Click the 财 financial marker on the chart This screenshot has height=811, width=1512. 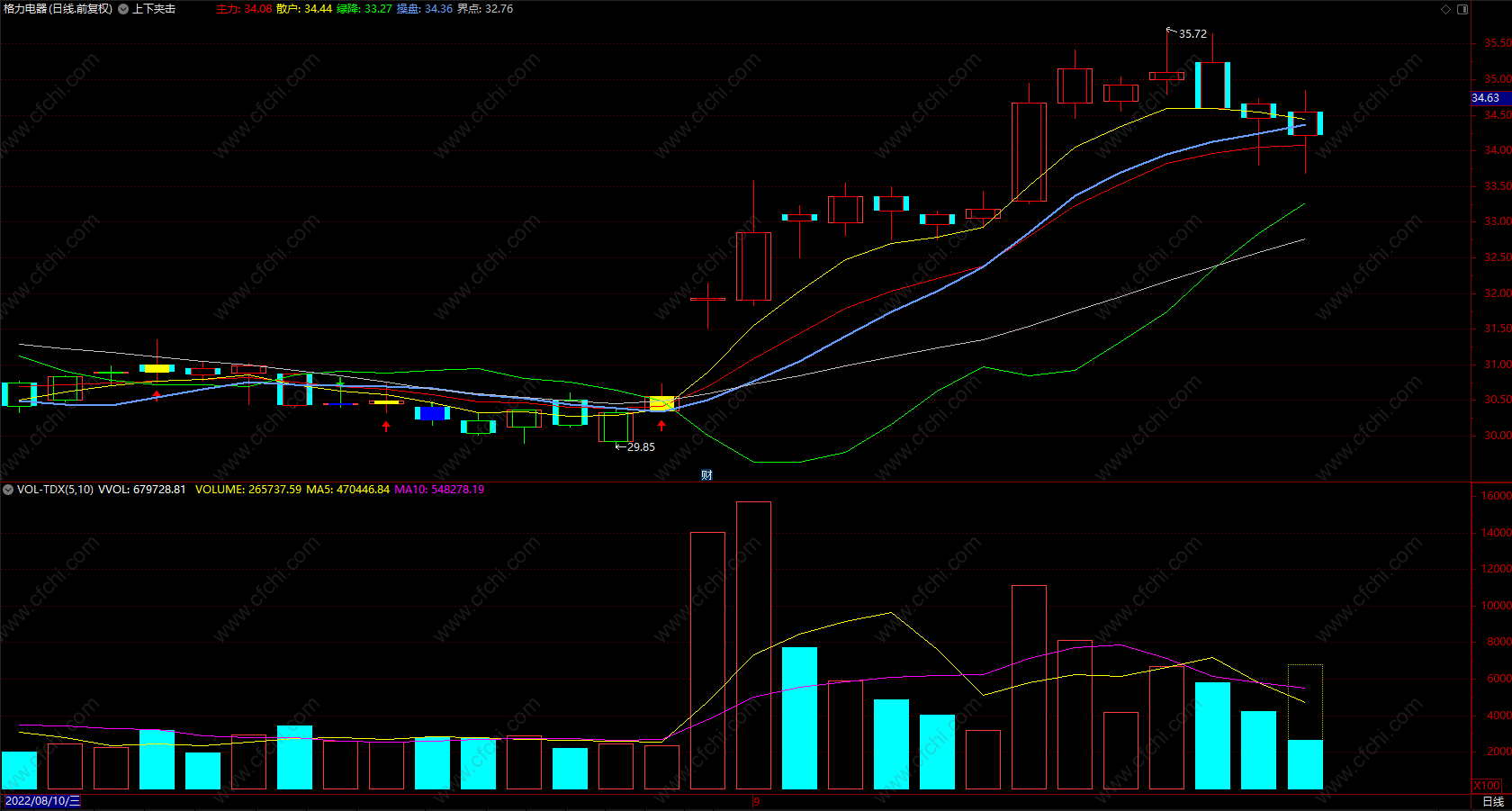(x=706, y=475)
